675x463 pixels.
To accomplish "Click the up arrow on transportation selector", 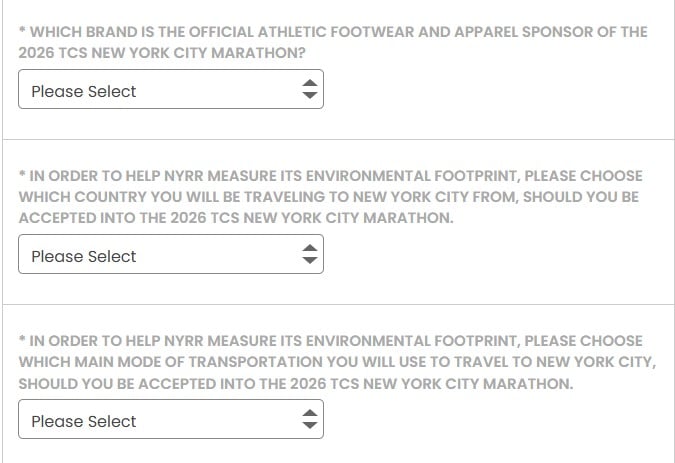I will (x=310, y=414).
